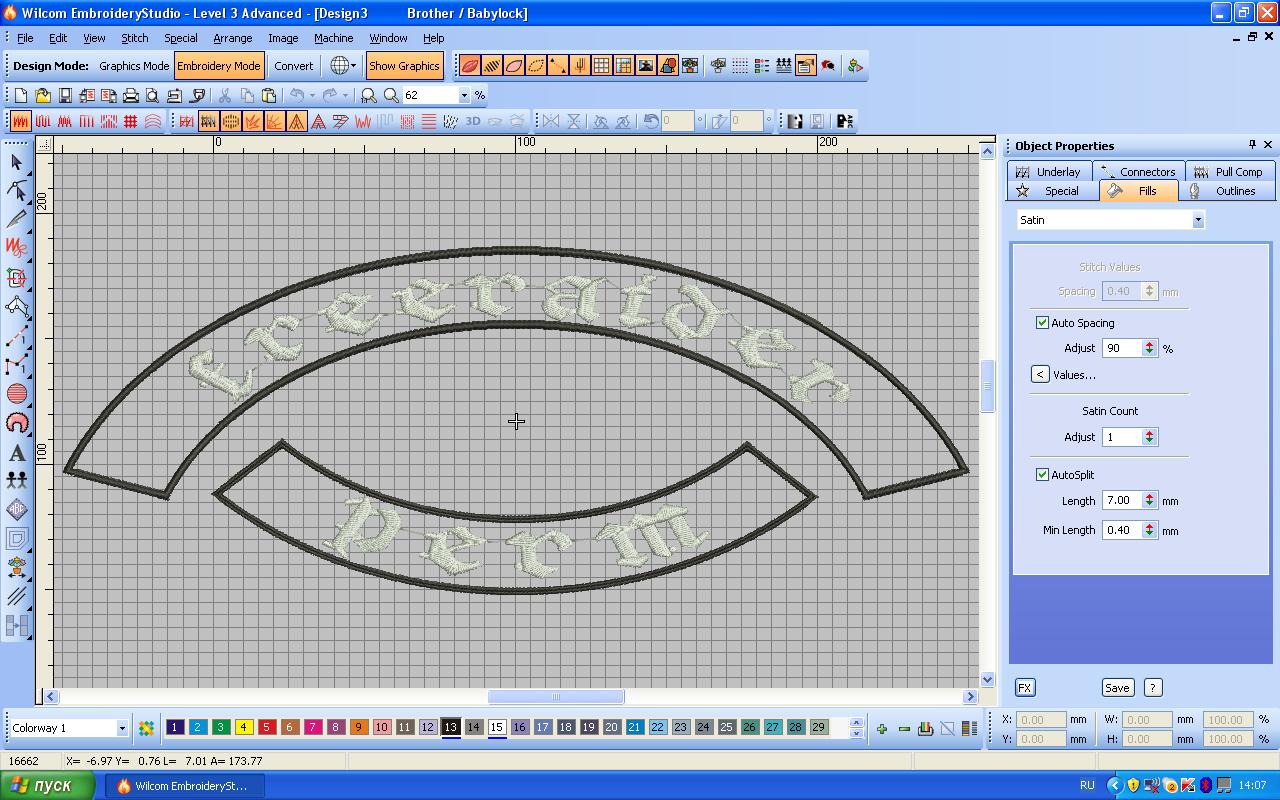
Task: Click the Remove color minus icon
Action: click(x=904, y=728)
